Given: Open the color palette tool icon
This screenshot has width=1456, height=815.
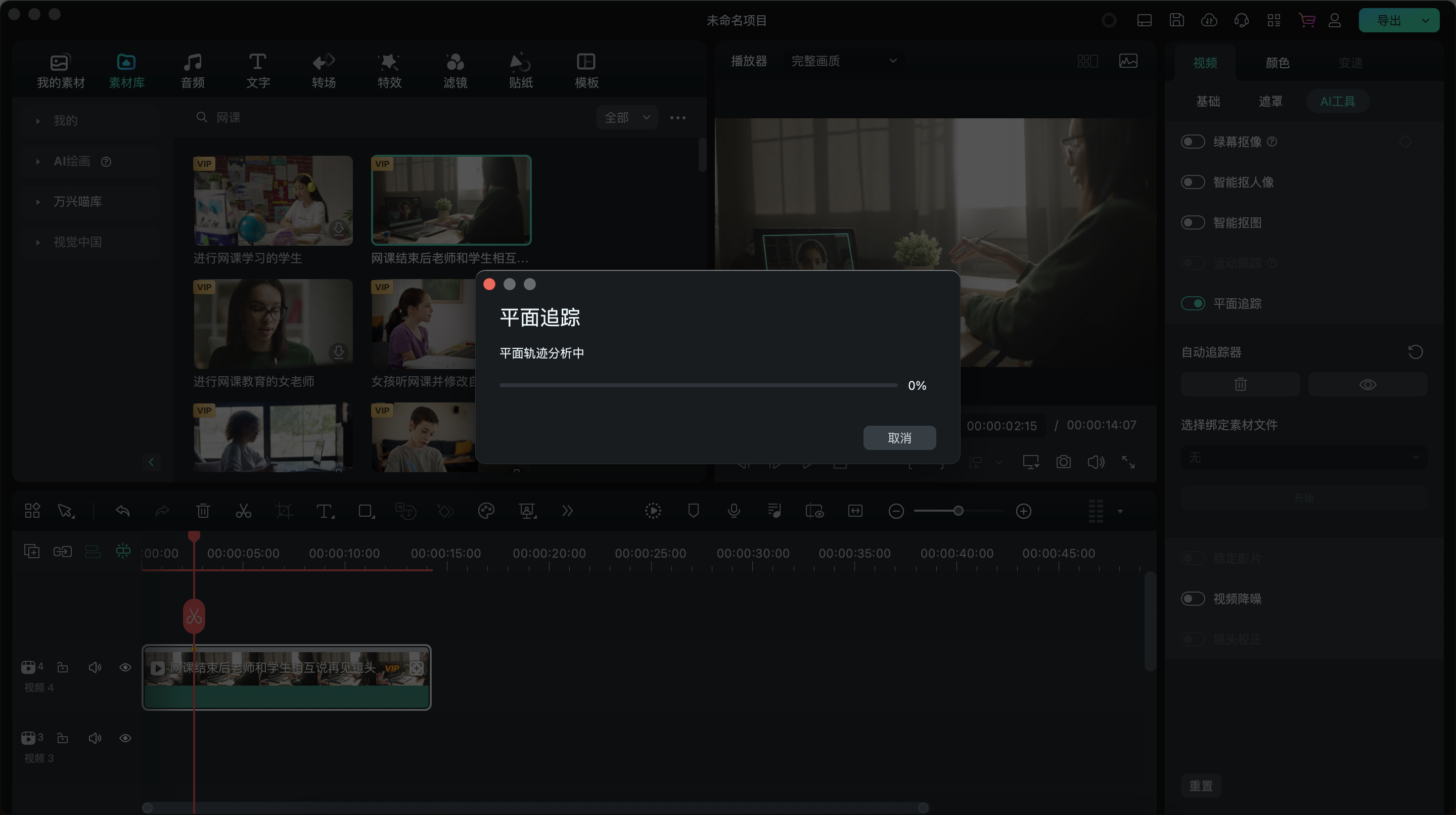Looking at the screenshot, I should pyautogui.click(x=486, y=511).
